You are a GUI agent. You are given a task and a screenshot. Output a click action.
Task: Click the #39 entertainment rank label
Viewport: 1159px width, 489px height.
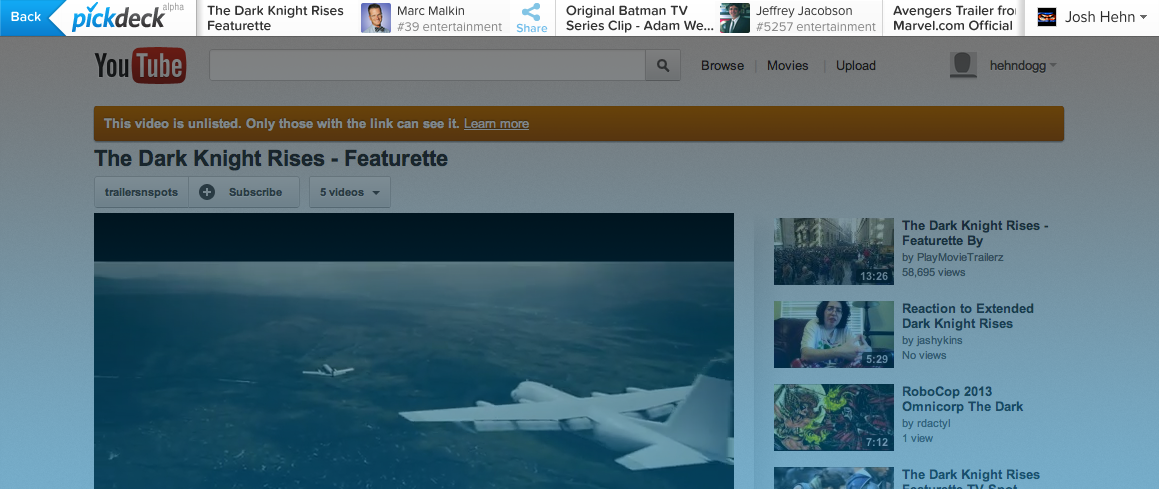pos(449,27)
